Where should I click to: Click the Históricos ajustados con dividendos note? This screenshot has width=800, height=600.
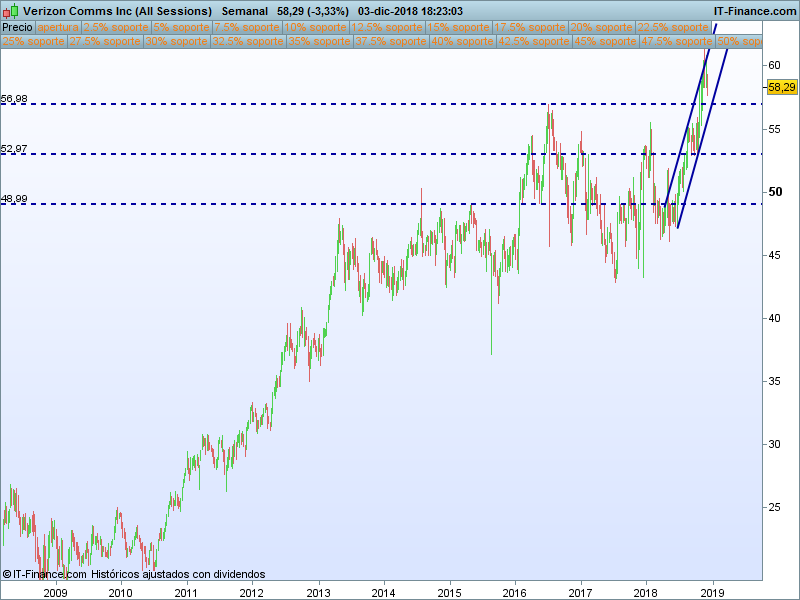tap(178, 574)
